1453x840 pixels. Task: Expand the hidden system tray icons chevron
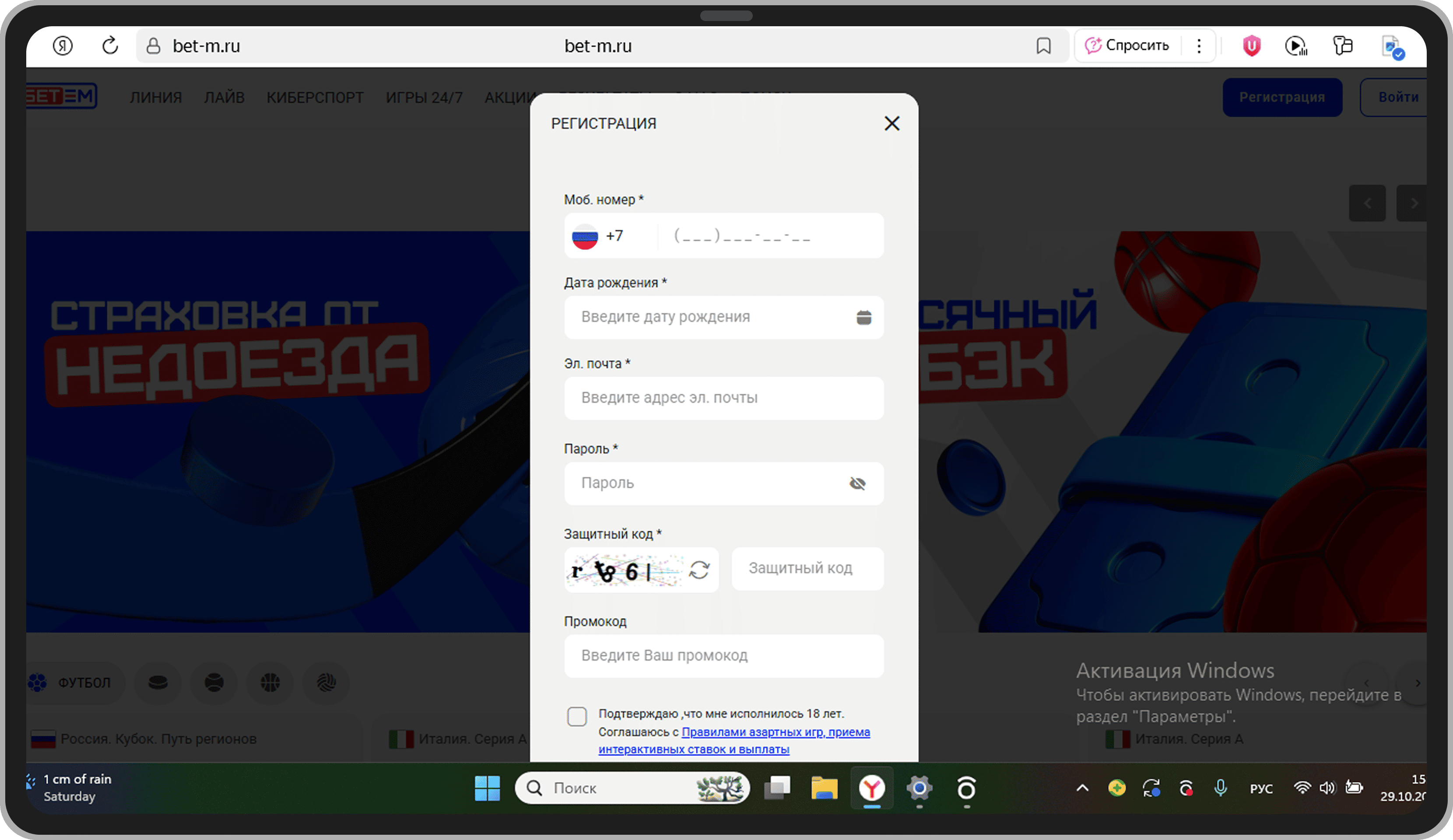1082,787
